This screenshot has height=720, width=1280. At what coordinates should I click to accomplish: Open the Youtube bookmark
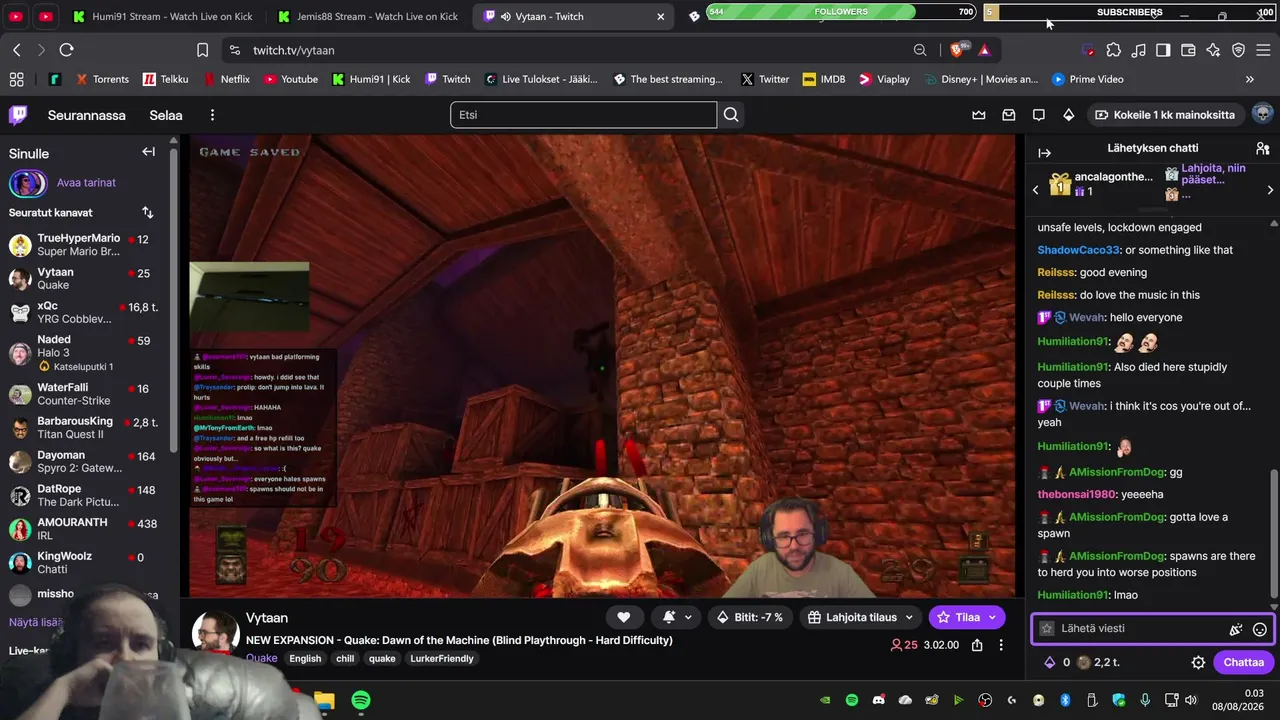click(x=290, y=79)
